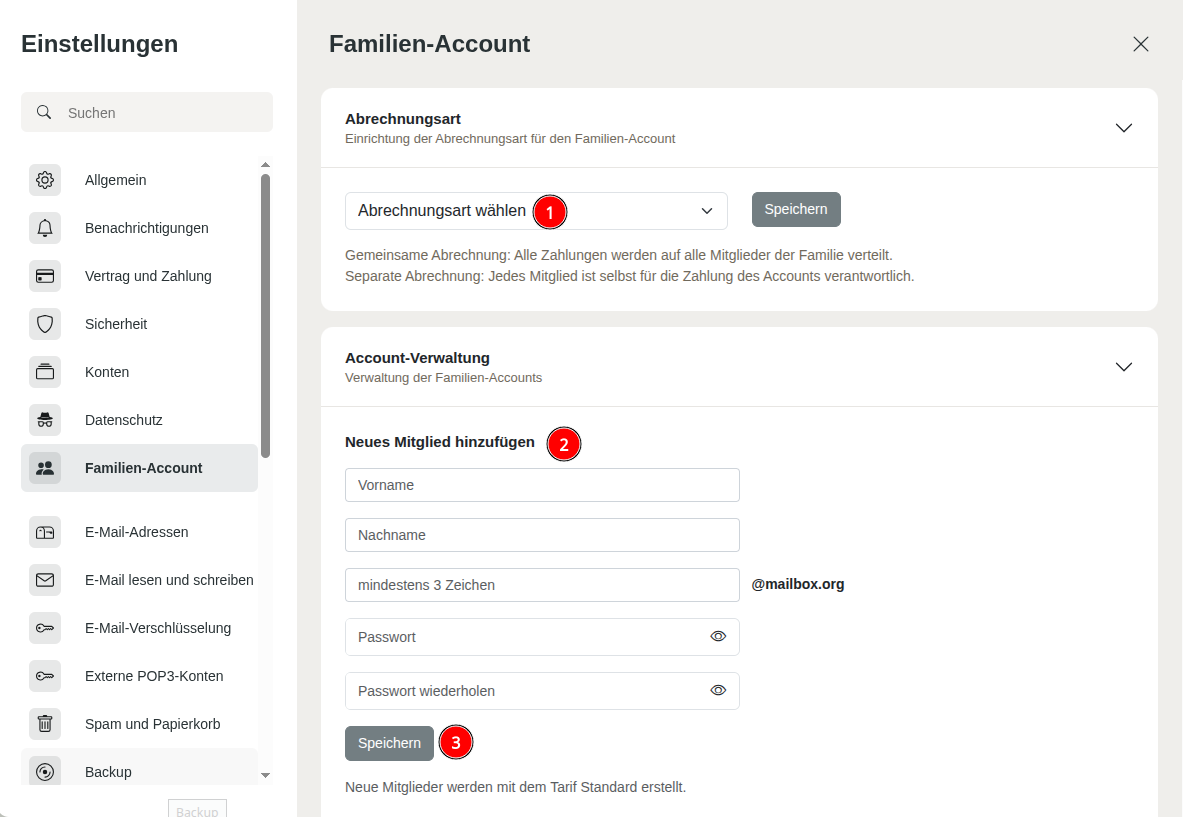Click the Spam und Papierkorb trash icon
The image size is (1183, 817).
(45, 724)
